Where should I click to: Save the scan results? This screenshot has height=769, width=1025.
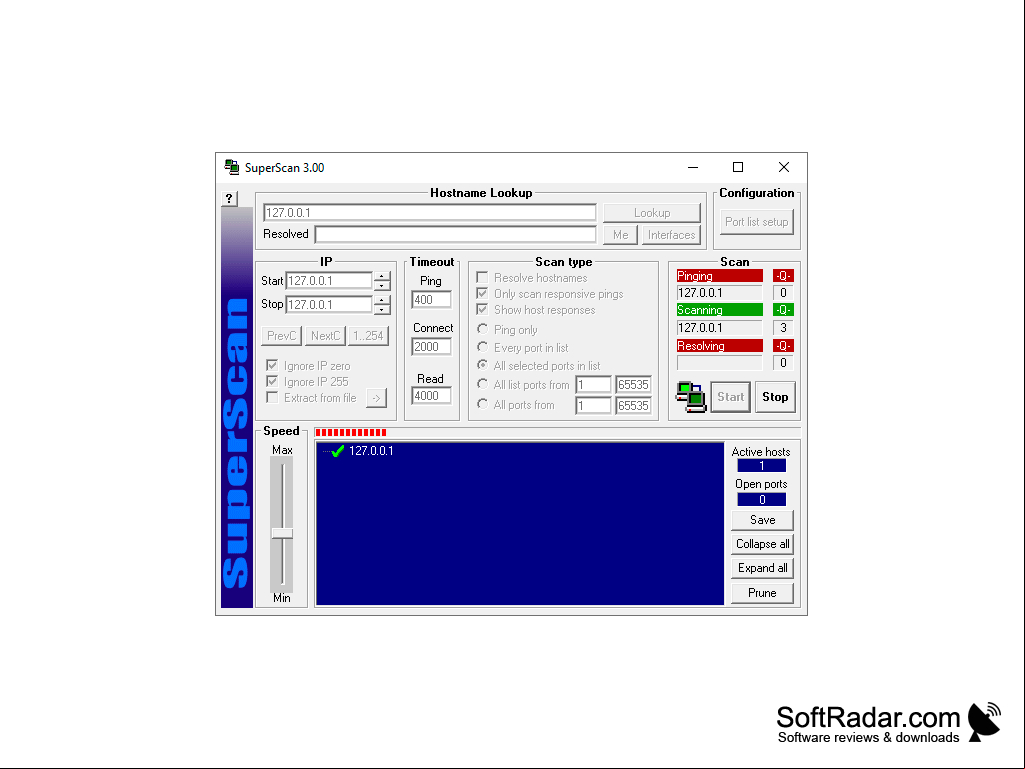(762, 521)
